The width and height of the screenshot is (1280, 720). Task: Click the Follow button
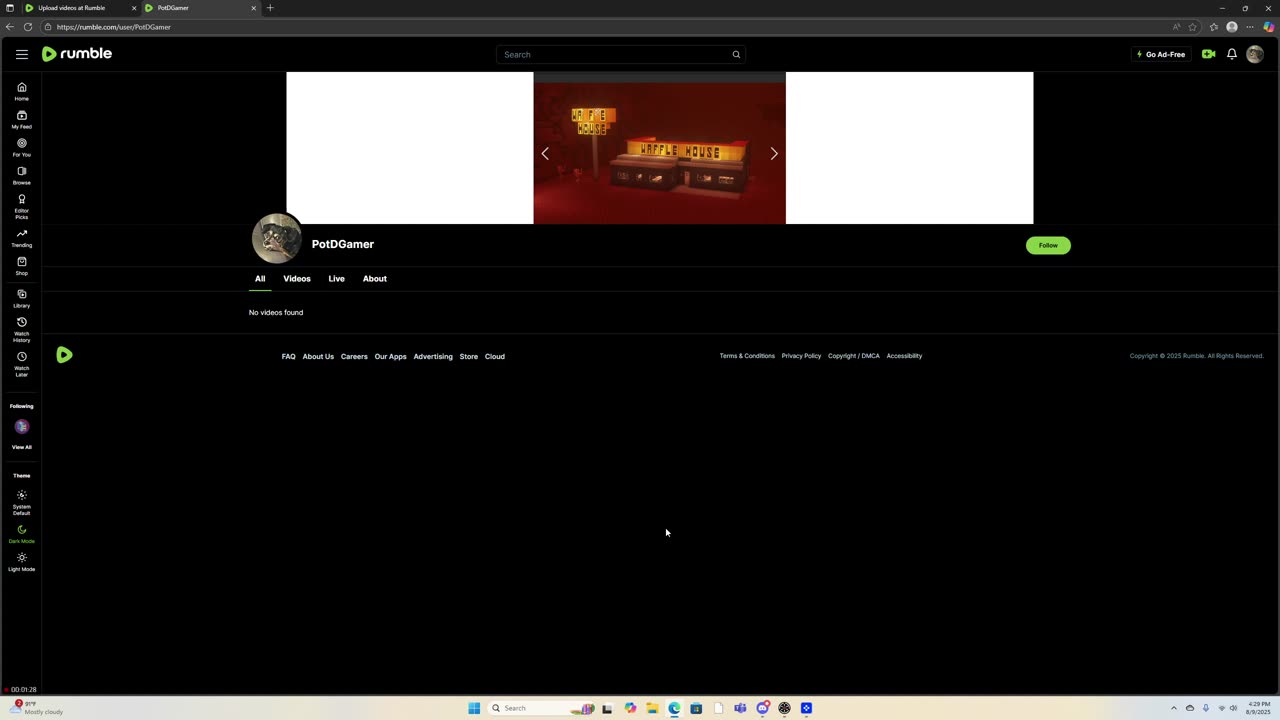tap(1048, 245)
